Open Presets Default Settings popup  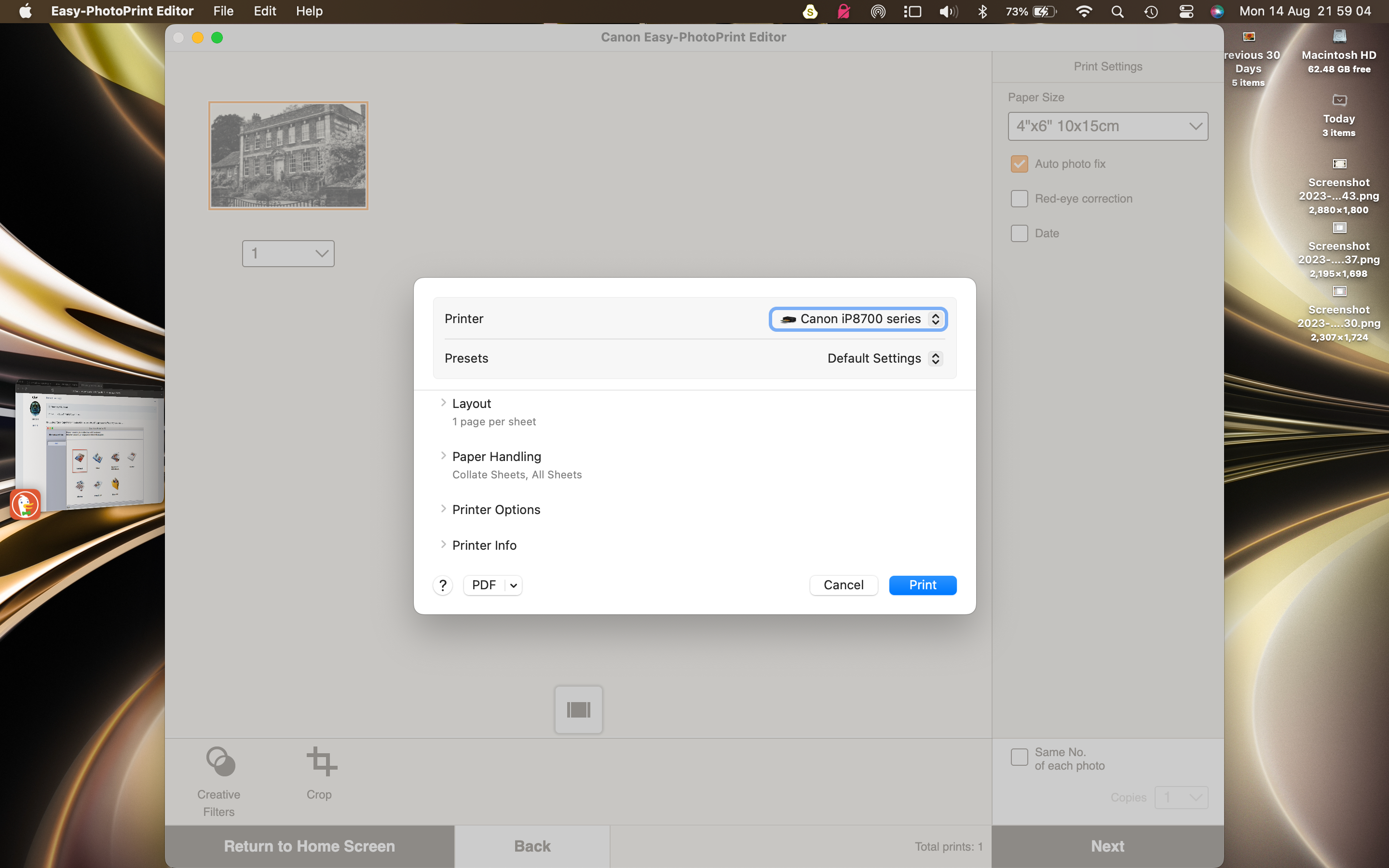tap(885, 358)
